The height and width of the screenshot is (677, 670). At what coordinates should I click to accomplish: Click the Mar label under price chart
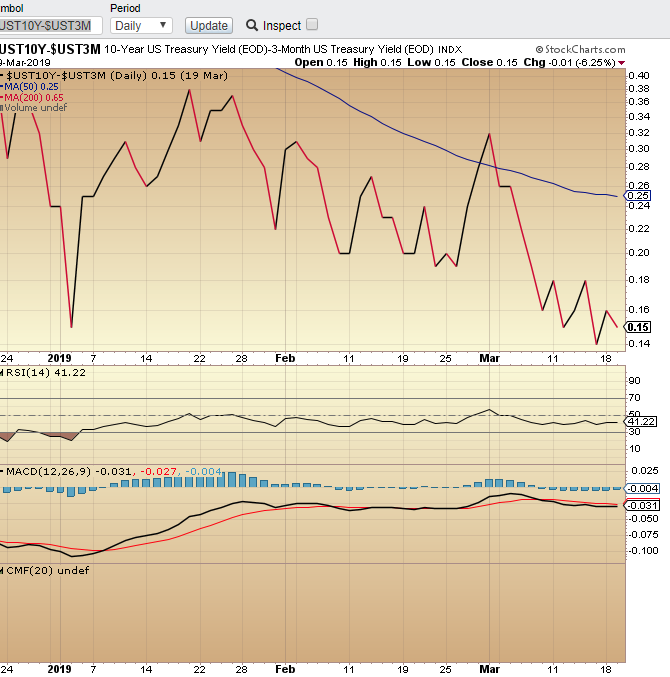pyautogui.click(x=490, y=358)
